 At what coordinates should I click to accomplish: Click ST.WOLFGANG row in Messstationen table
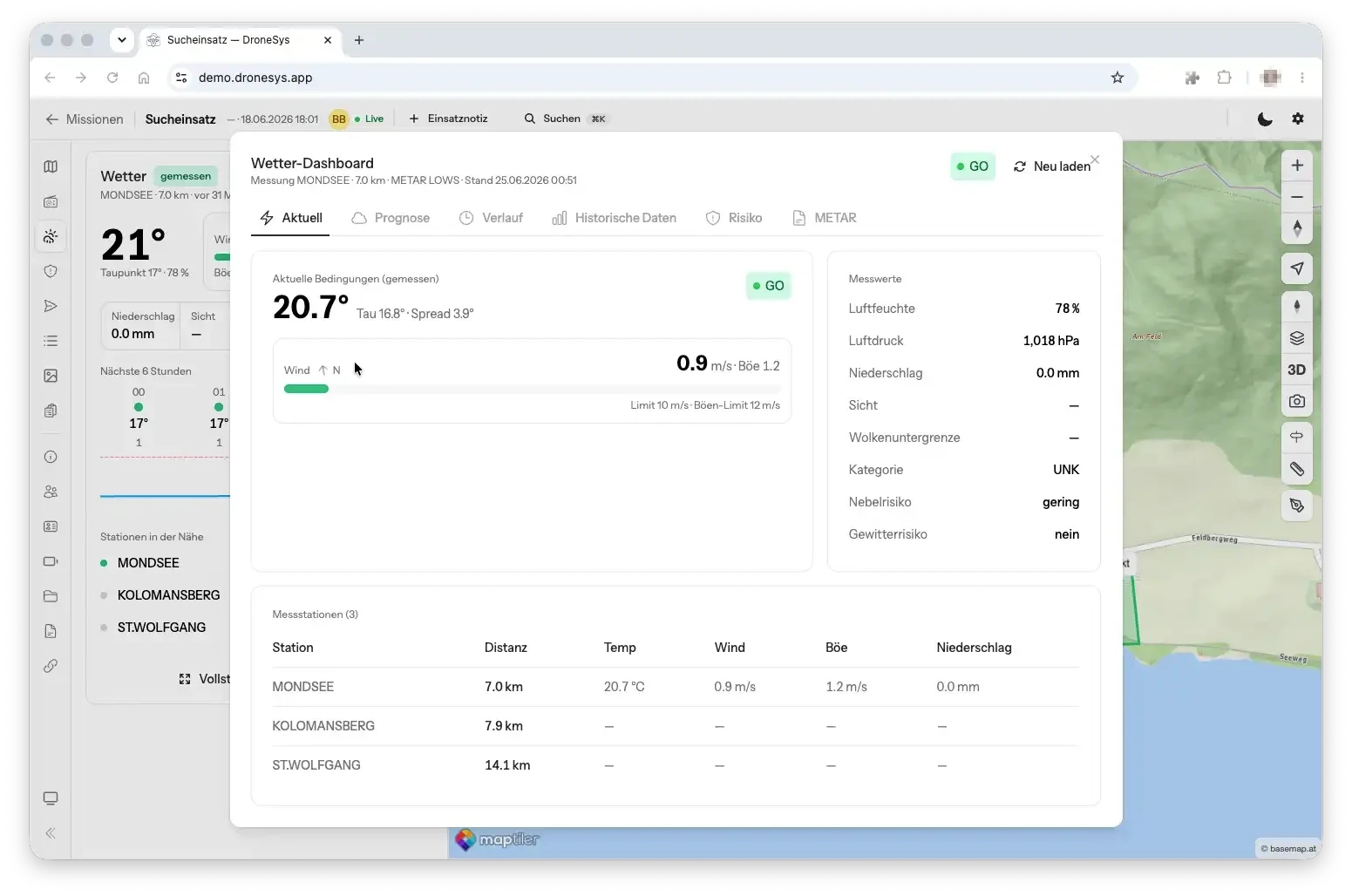(x=676, y=765)
